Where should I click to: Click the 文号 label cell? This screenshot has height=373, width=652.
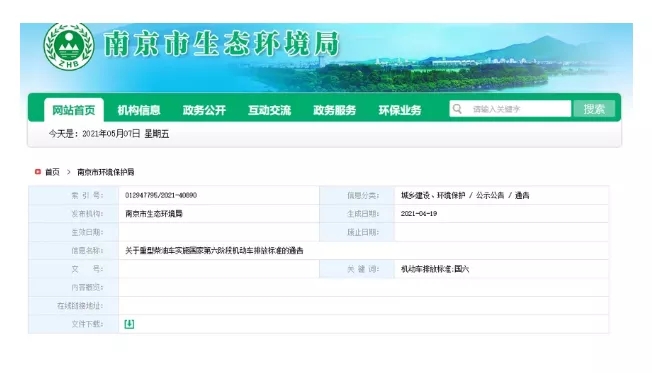(x=74, y=269)
